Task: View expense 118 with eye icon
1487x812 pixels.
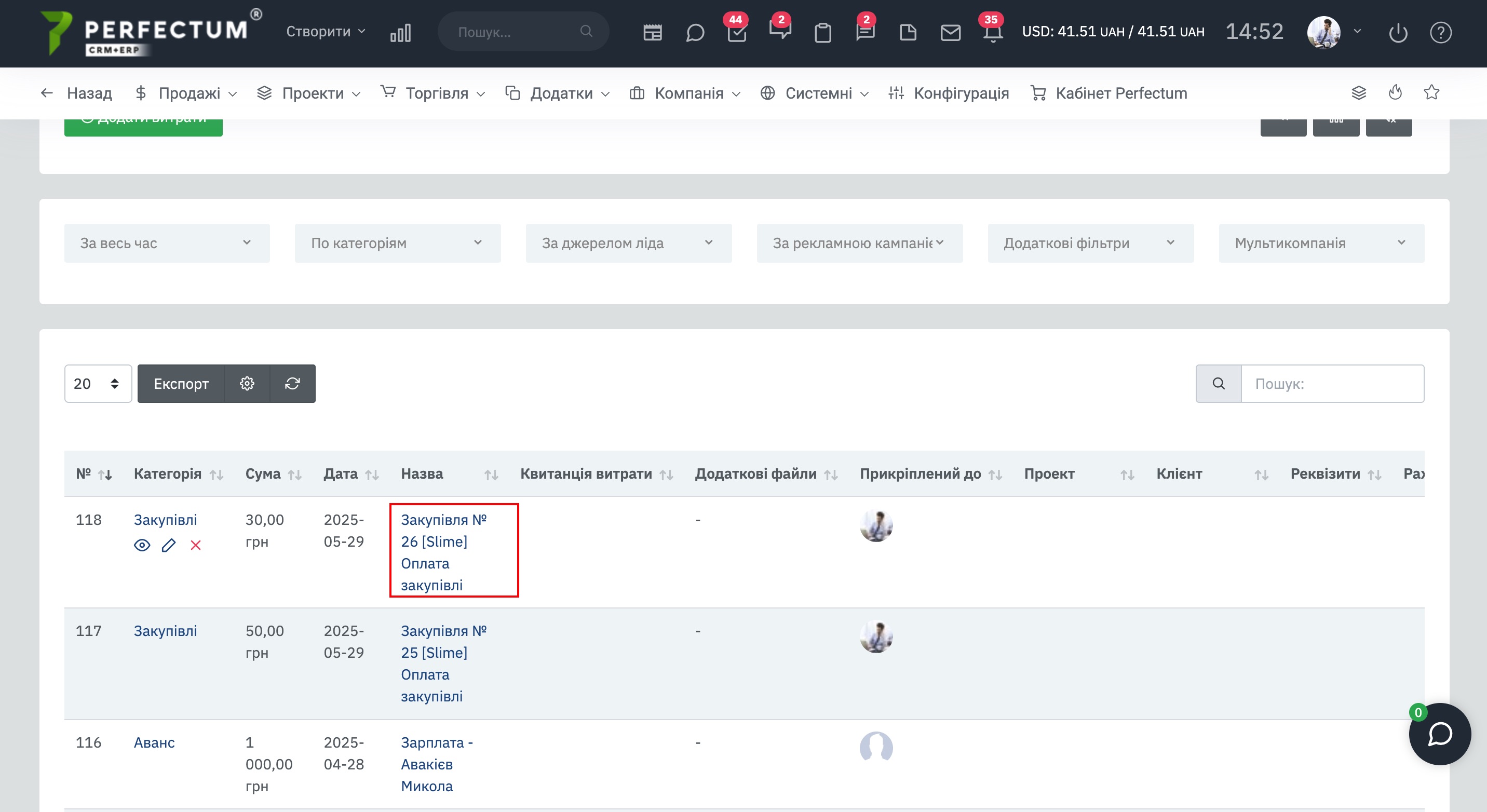Action: [x=142, y=545]
